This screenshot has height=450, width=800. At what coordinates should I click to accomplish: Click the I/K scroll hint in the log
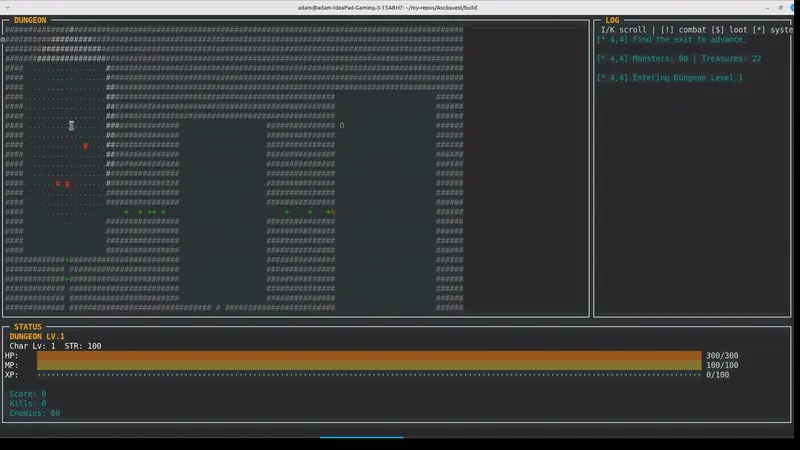623,30
